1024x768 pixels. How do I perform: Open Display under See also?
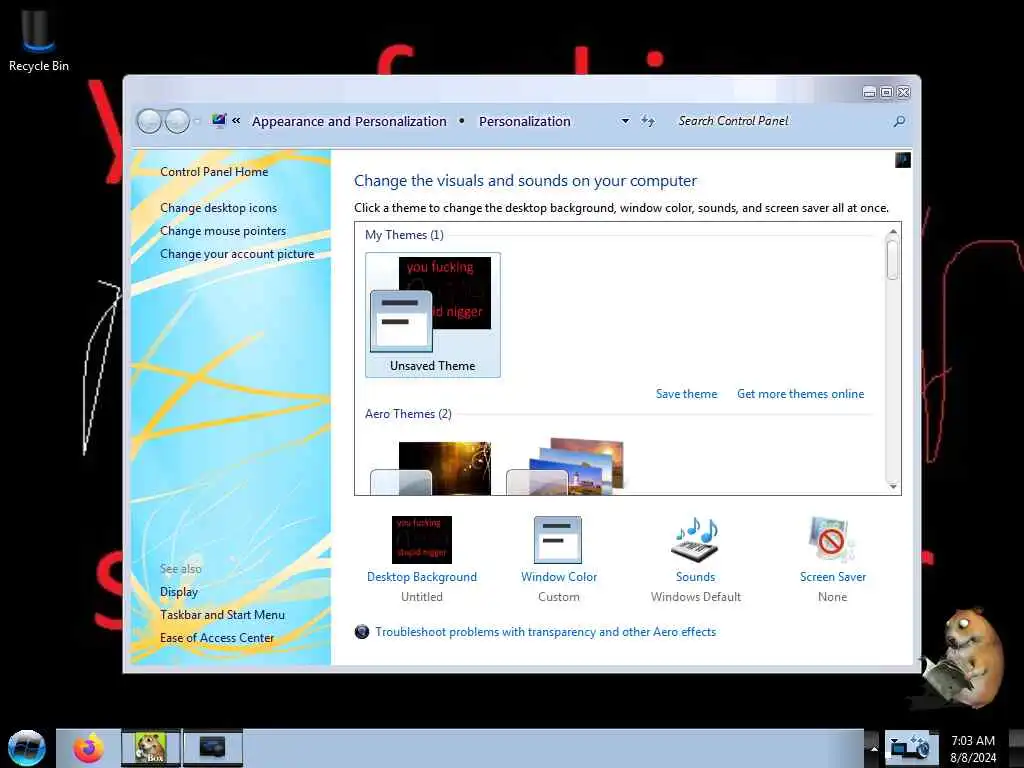[x=179, y=592]
